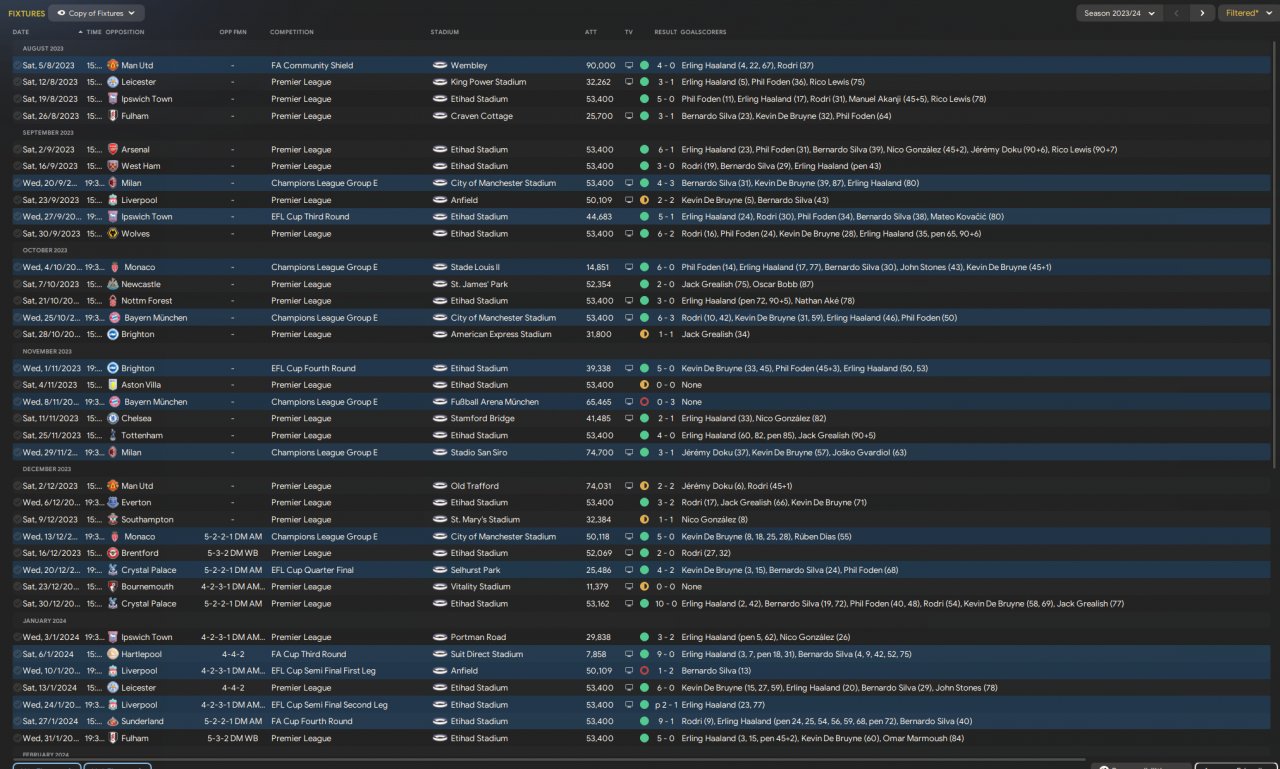Click the green win indicator for the Arsenal 6 - 1 result
Image resolution: width=1280 pixels, height=769 pixels.
[644, 150]
